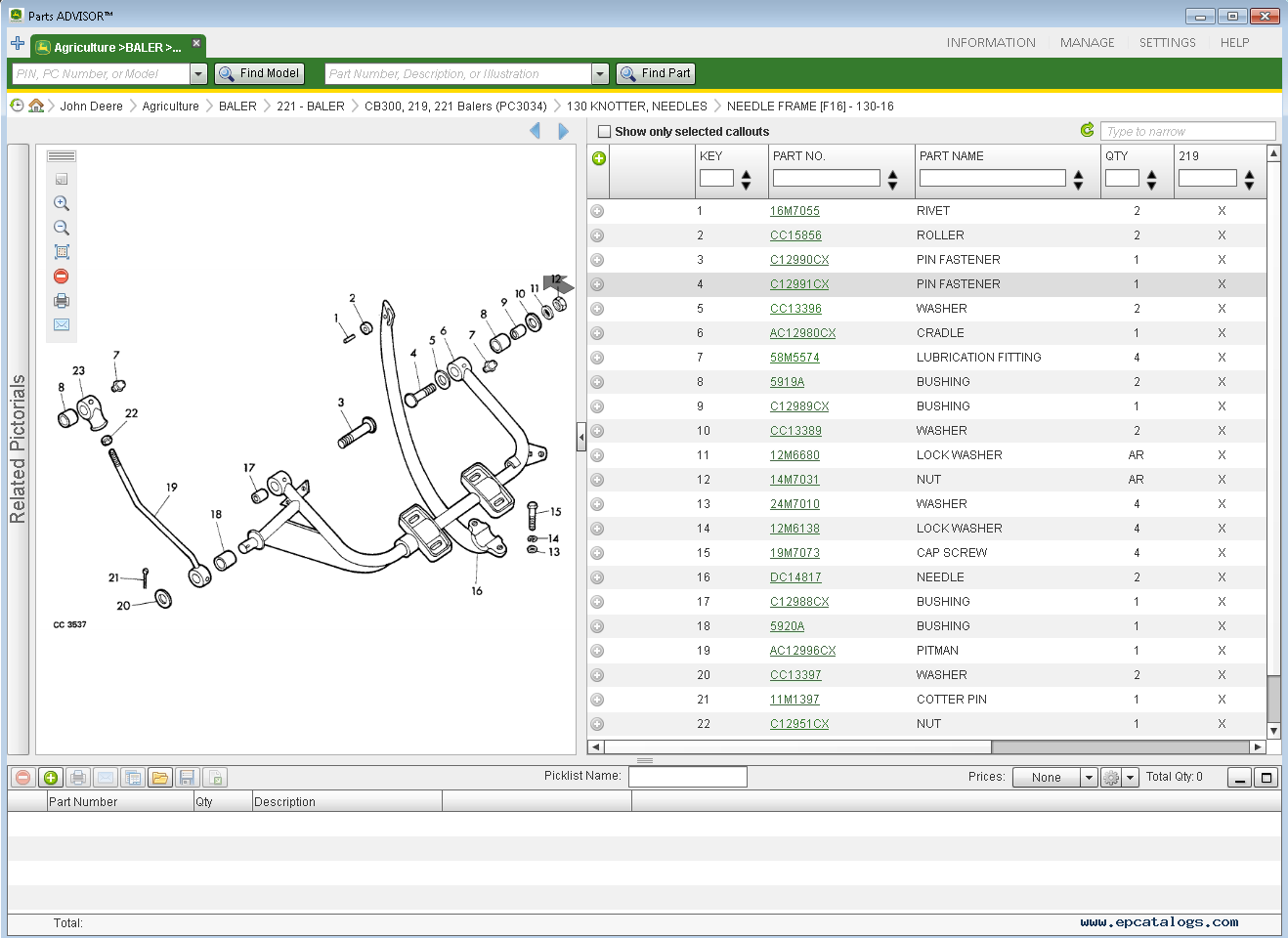1288x938 pixels.
Task: Click the red clear-callouts icon beside illustration
Action: point(62,277)
